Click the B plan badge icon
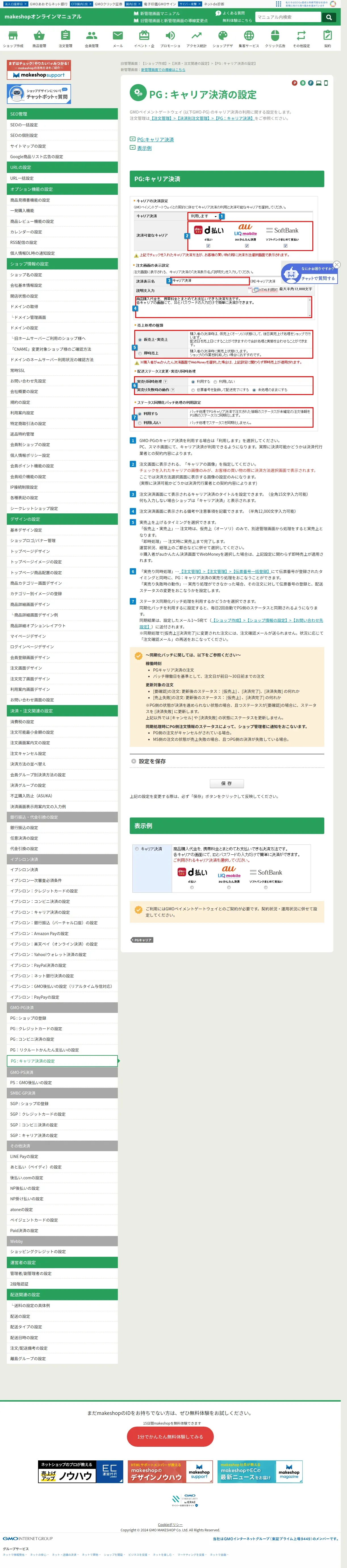The image size is (347, 1568). [302, 83]
